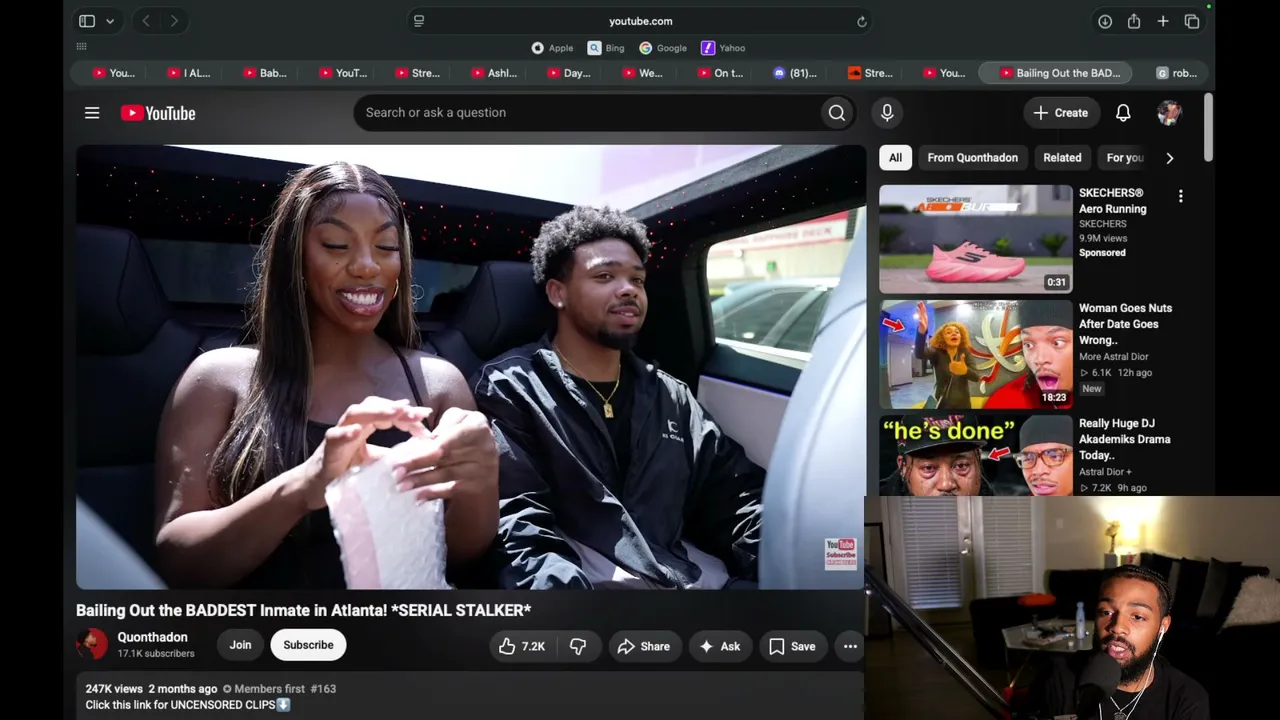Click the youtube.com address bar
1280x720 pixels.
(x=640, y=21)
